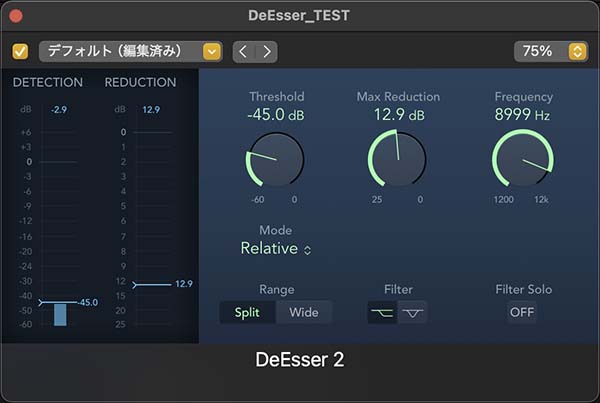Screen dimensions: 600x403
Task: Toggle Filter Solo OFF button
Action: pos(522,313)
